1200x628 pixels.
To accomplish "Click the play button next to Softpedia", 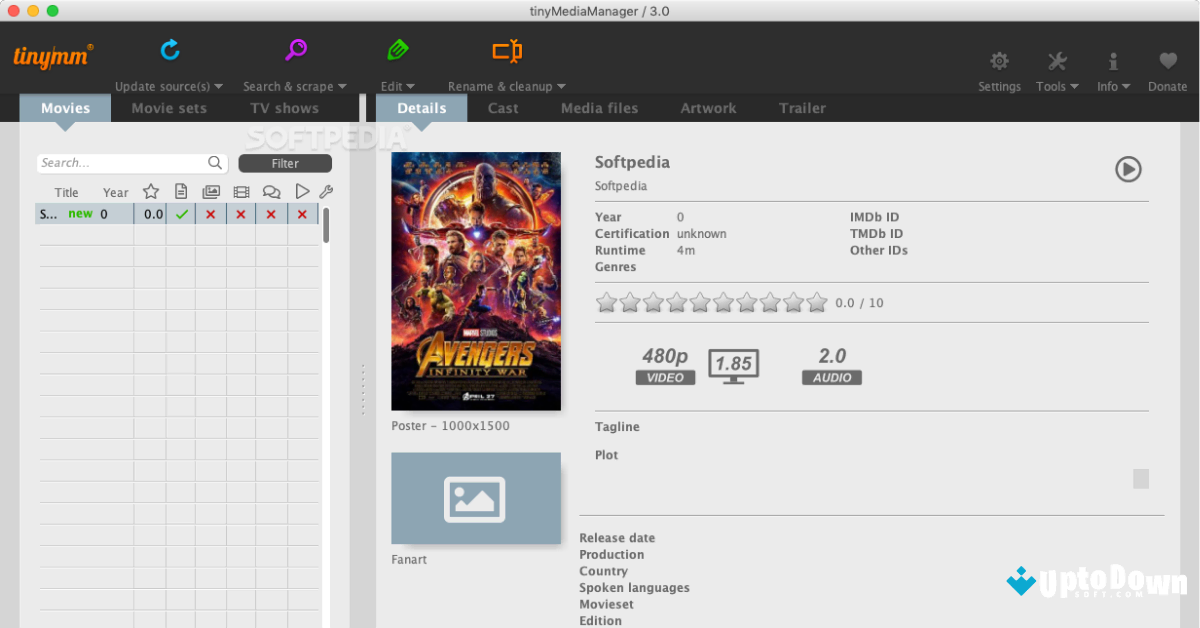I will coord(1128,169).
